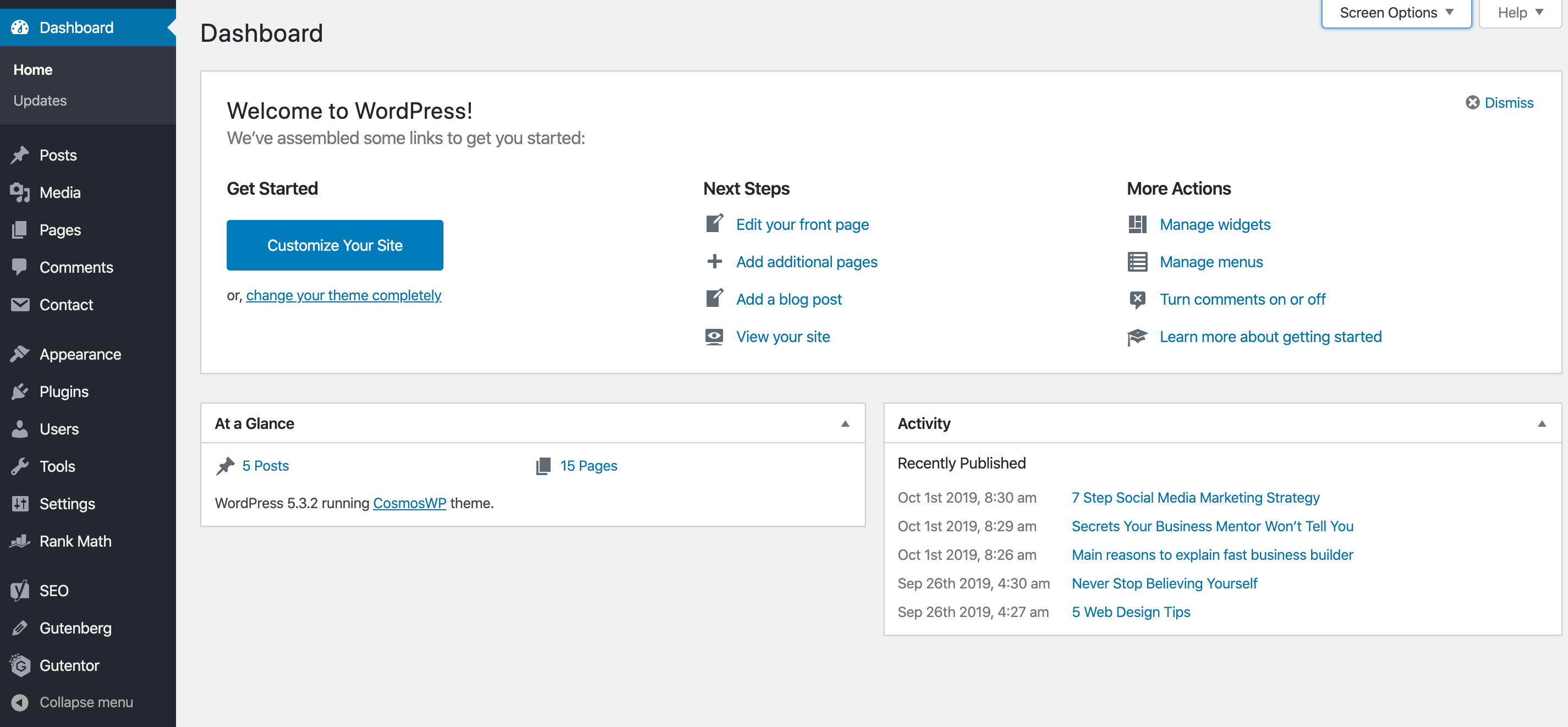This screenshot has width=1568, height=727.
Task: Click the Dismiss link text
Action: coord(1509,102)
